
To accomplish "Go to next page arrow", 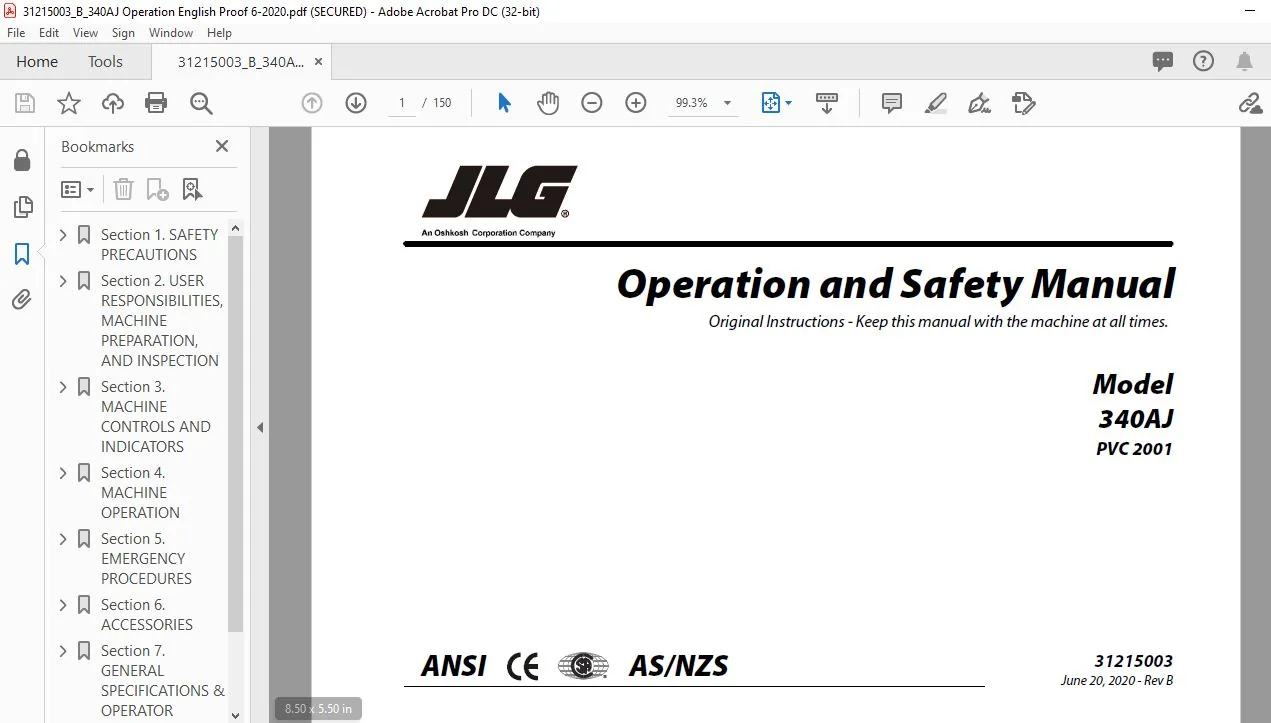I will (x=356, y=103).
